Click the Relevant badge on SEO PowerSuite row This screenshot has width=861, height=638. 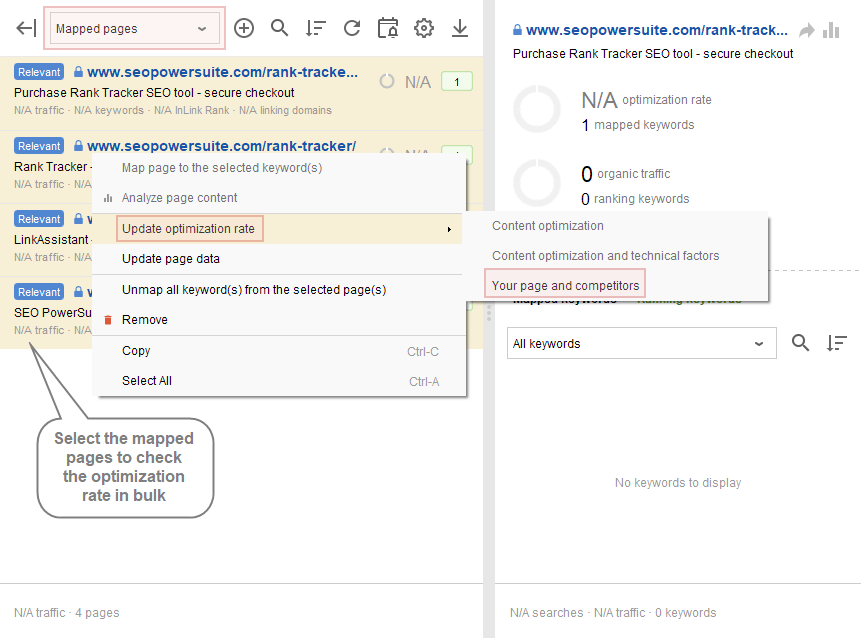[39, 292]
